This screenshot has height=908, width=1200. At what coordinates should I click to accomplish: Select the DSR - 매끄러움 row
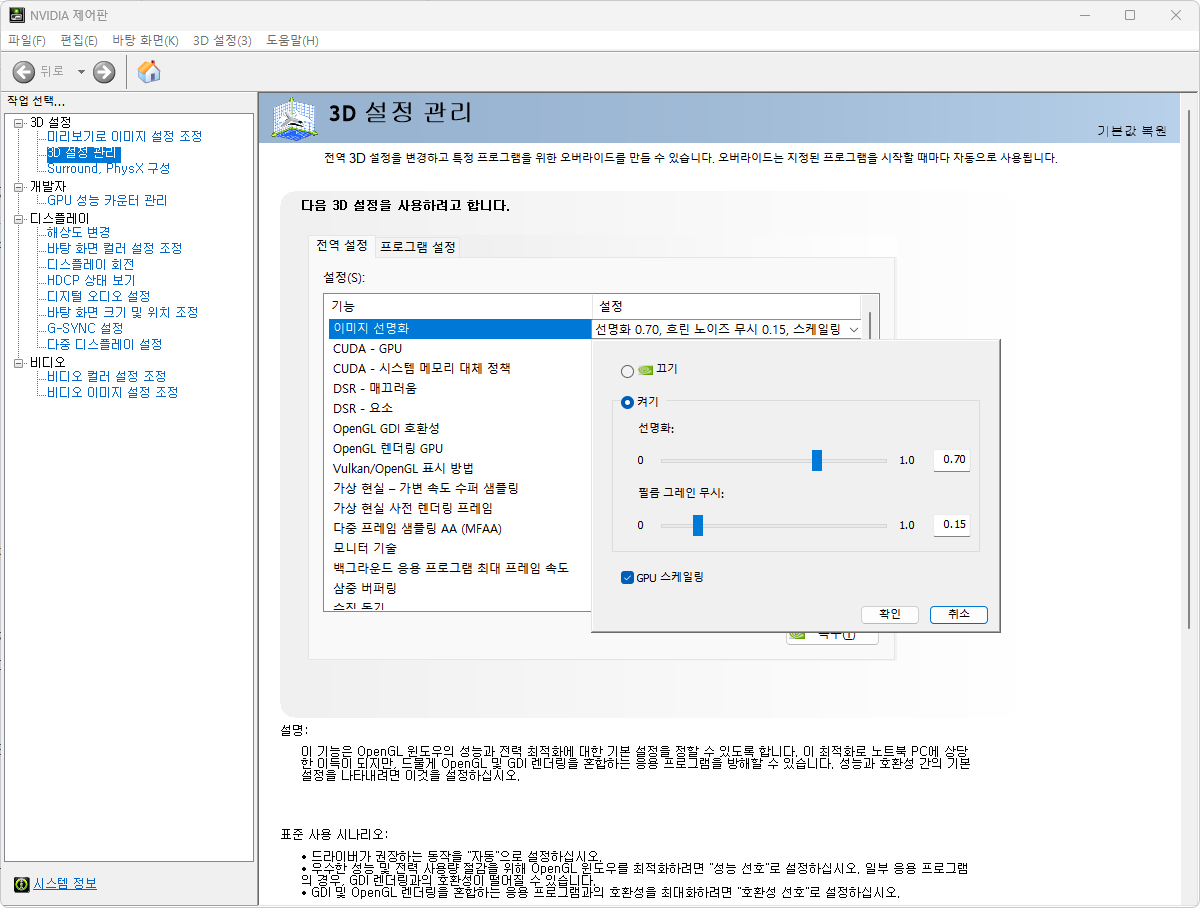(461, 389)
